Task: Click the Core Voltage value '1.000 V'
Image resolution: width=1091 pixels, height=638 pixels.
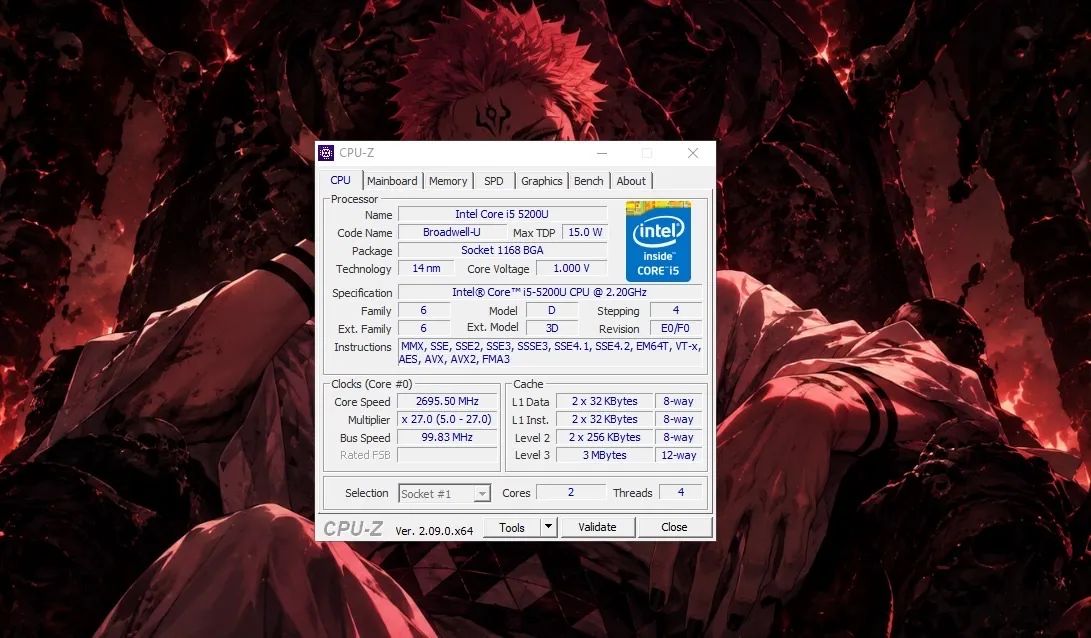Action: (571, 269)
